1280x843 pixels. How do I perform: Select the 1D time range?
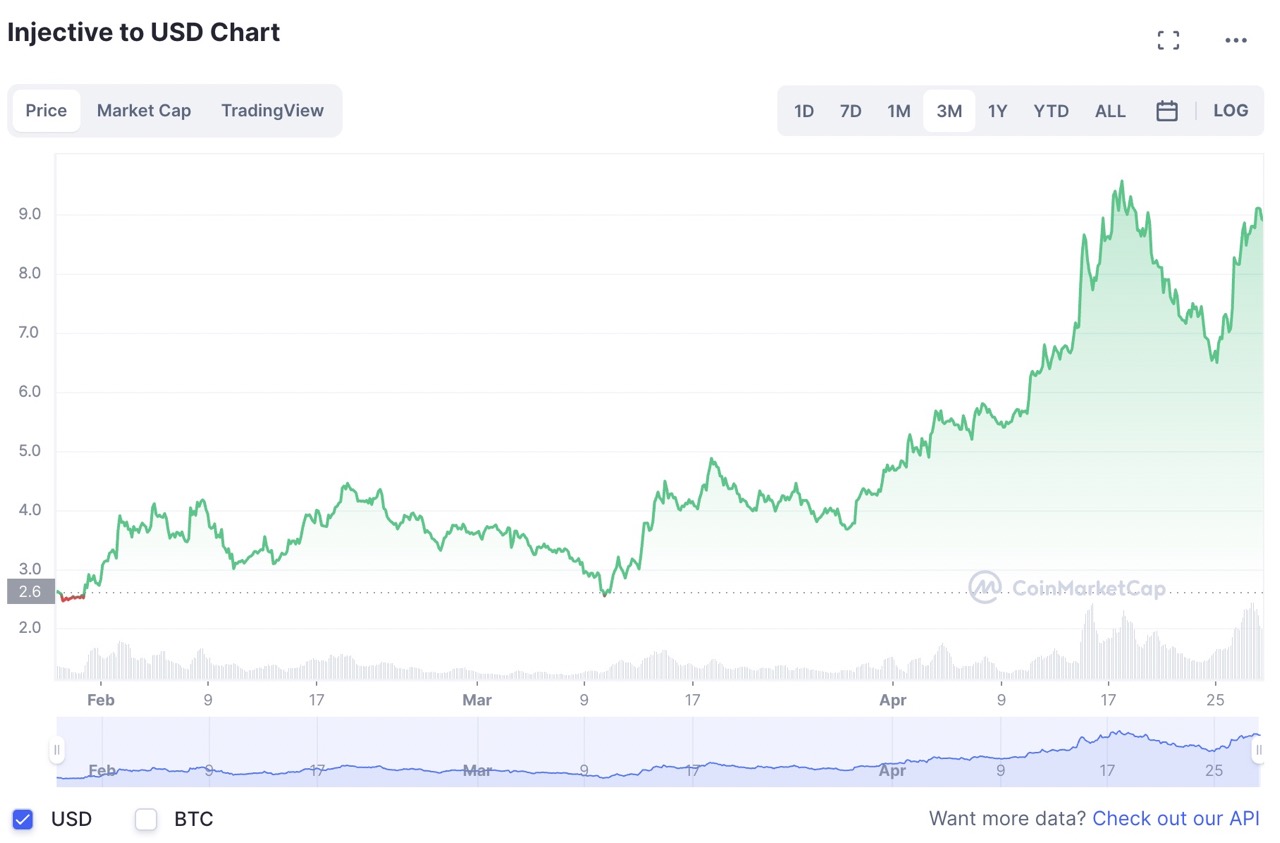[804, 111]
